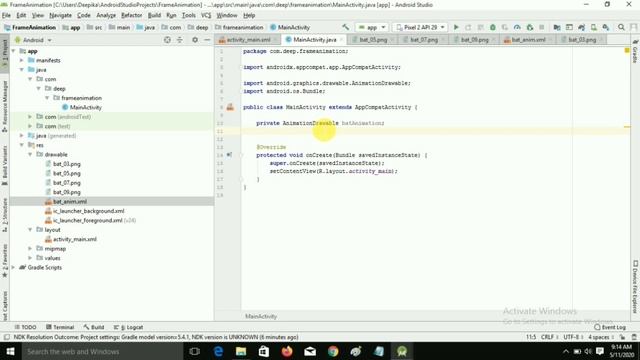Open project panel settings gear

coord(195,40)
